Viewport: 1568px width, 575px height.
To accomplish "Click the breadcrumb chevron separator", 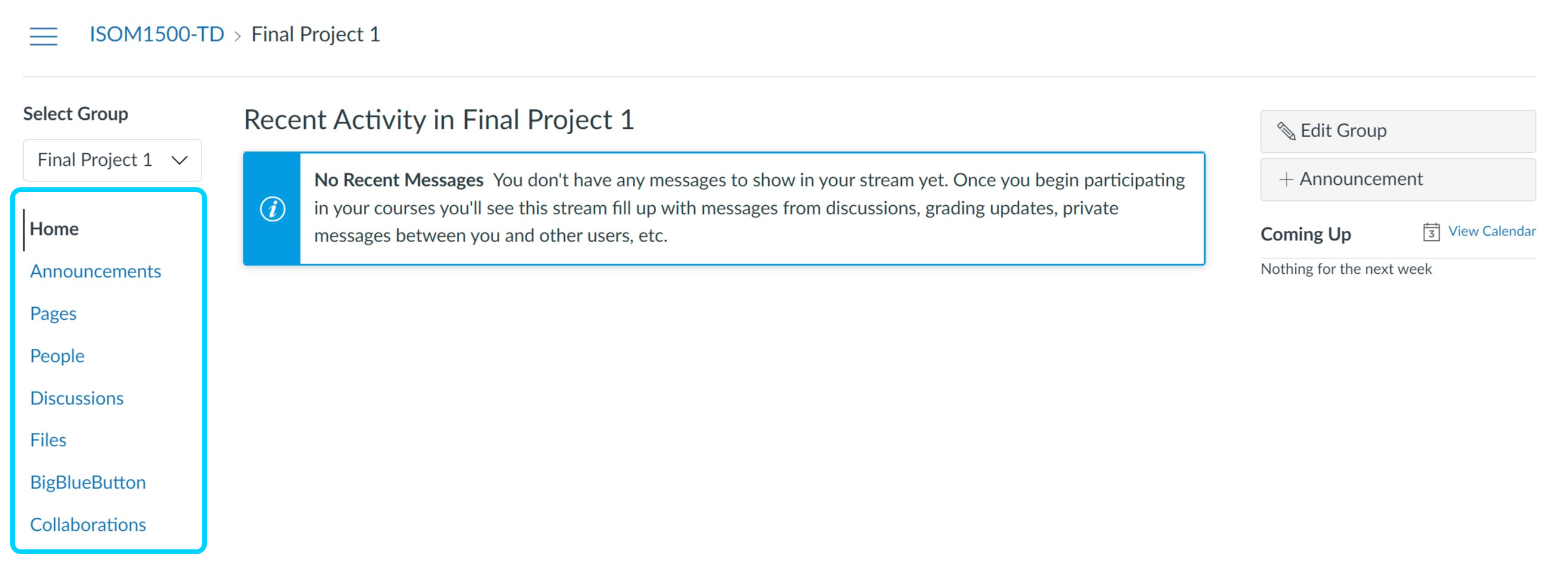I will click(x=237, y=36).
